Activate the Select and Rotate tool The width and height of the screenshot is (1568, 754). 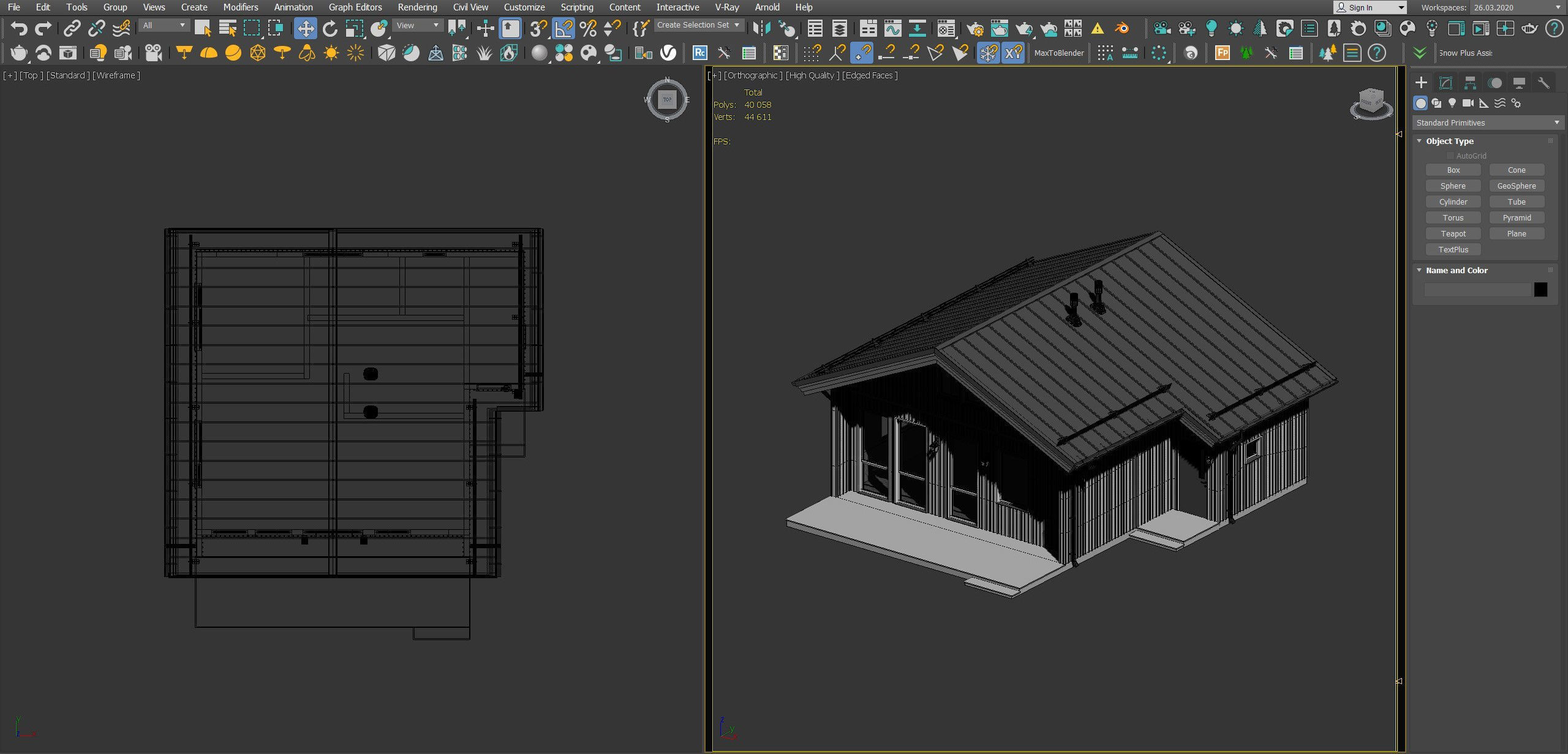[330, 28]
